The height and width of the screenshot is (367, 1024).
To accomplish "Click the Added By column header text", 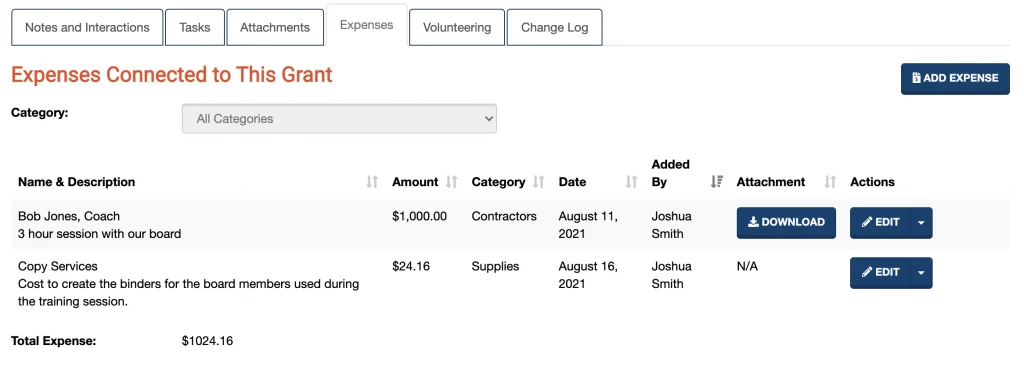I will (x=671, y=173).
